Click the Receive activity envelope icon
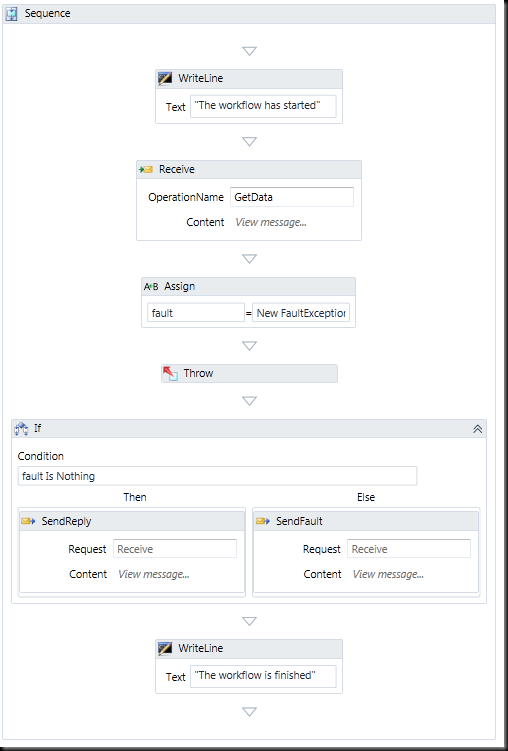This screenshot has height=751, width=508. pyautogui.click(x=146, y=169)
